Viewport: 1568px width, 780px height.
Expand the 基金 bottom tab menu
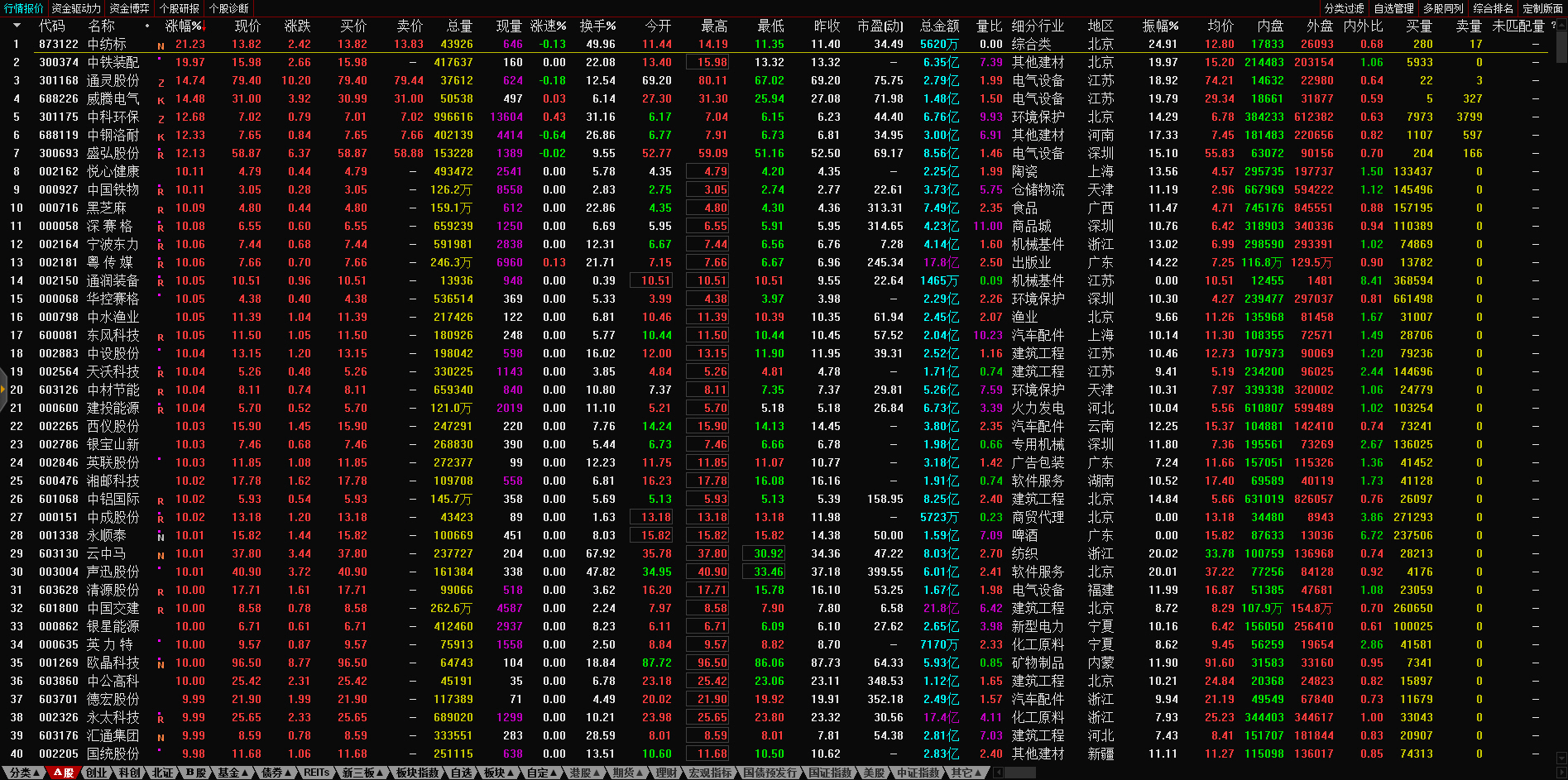233,773
